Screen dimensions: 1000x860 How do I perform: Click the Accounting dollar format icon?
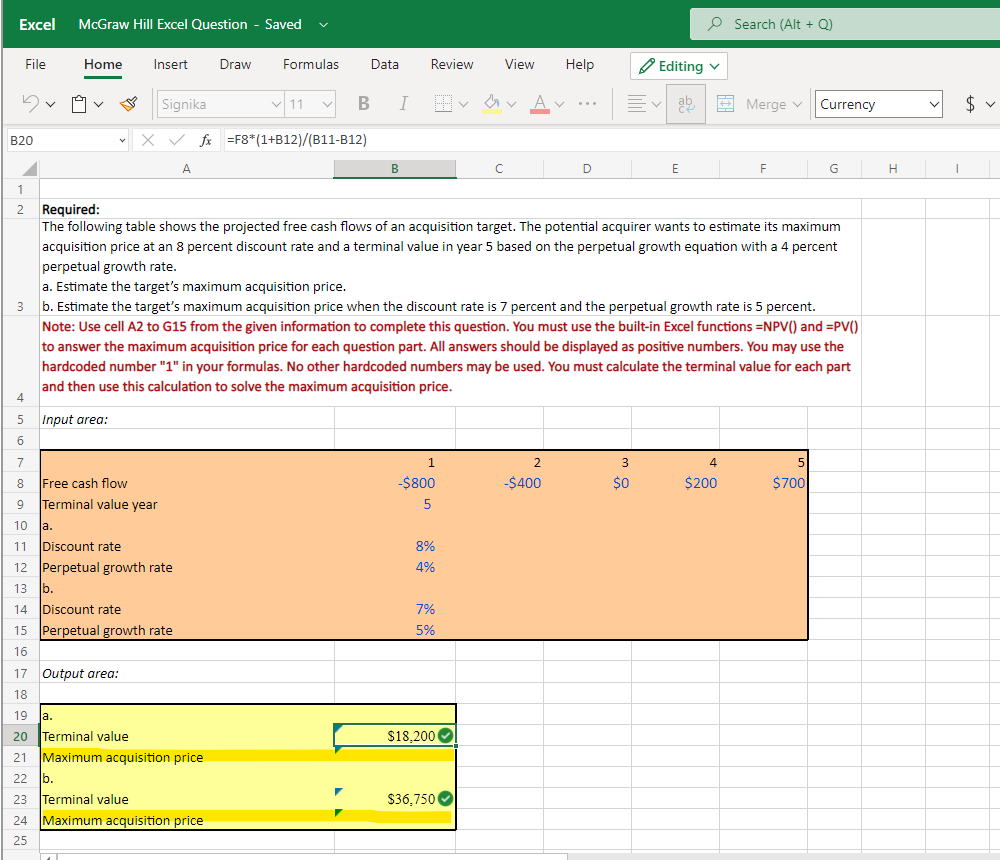coord(969,104)
